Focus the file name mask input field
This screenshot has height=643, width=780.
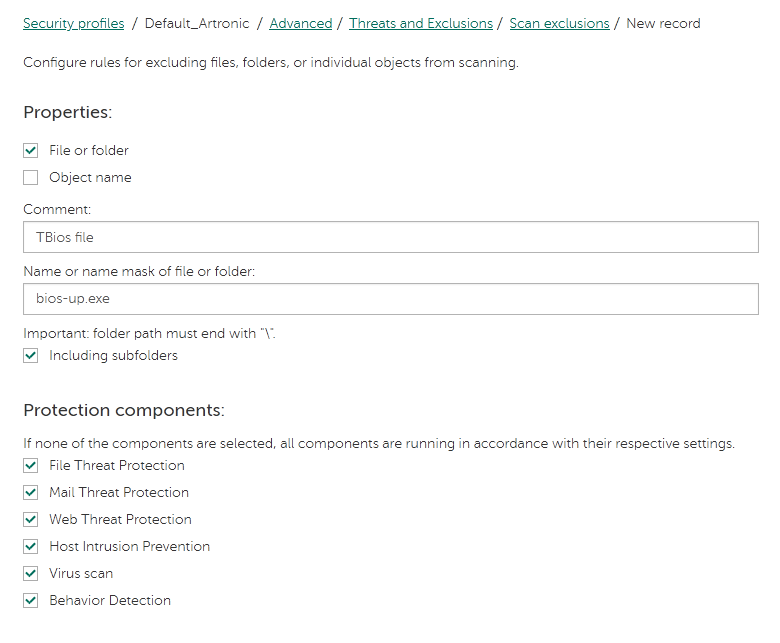[x=390, y=299]
